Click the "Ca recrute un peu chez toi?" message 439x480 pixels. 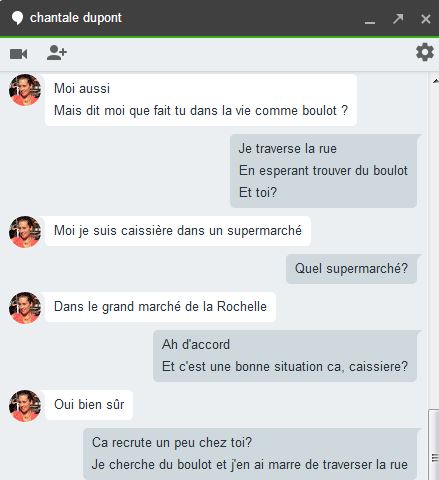[x=172, y=443]
